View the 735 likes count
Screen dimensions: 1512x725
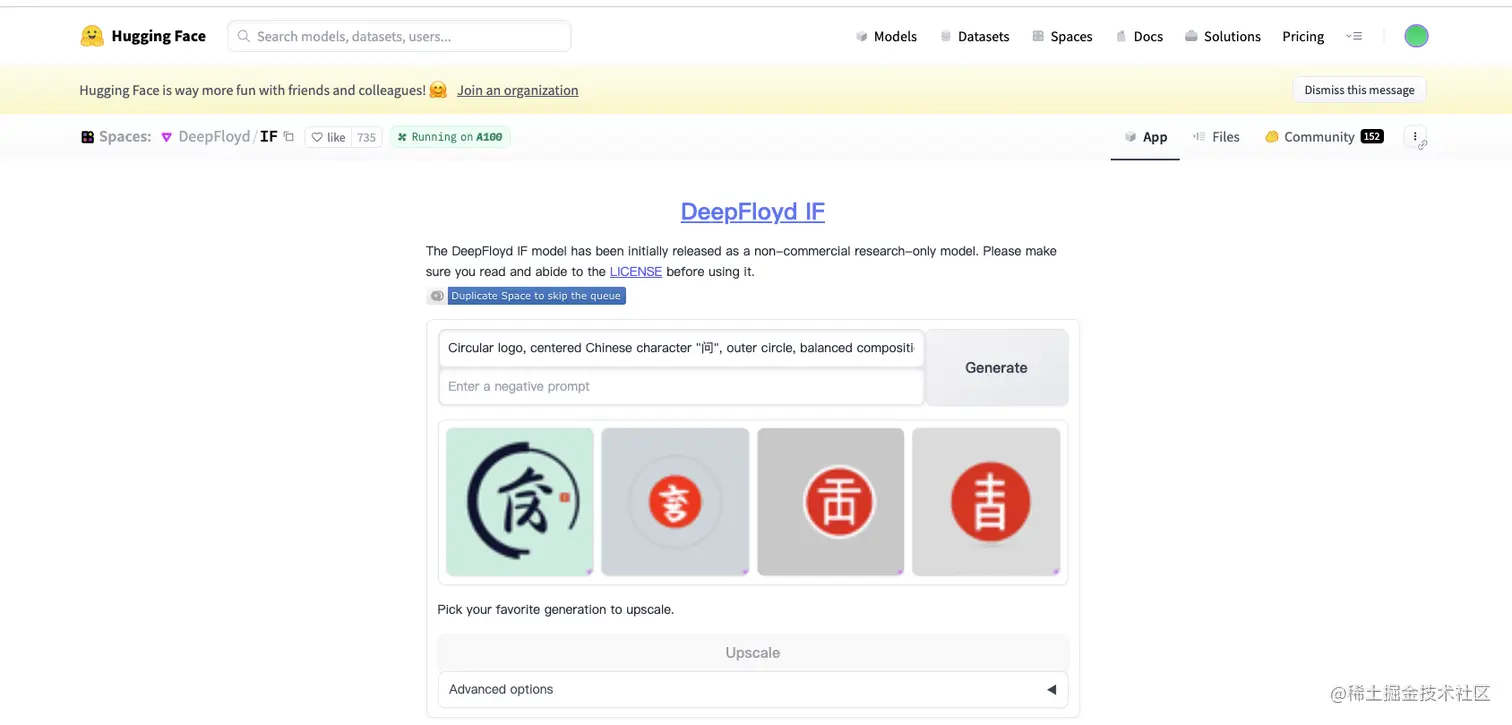tap(367, 137)
